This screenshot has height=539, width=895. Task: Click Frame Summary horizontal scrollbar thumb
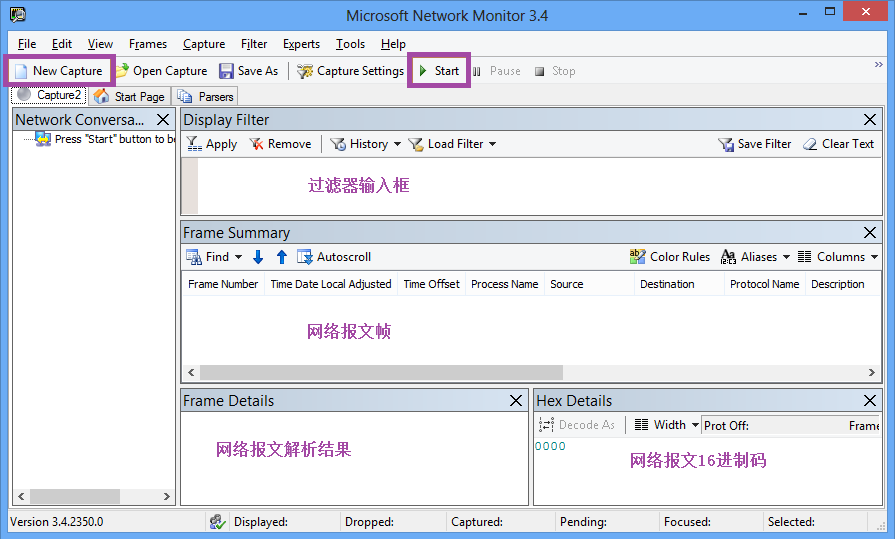coord(381,373)
